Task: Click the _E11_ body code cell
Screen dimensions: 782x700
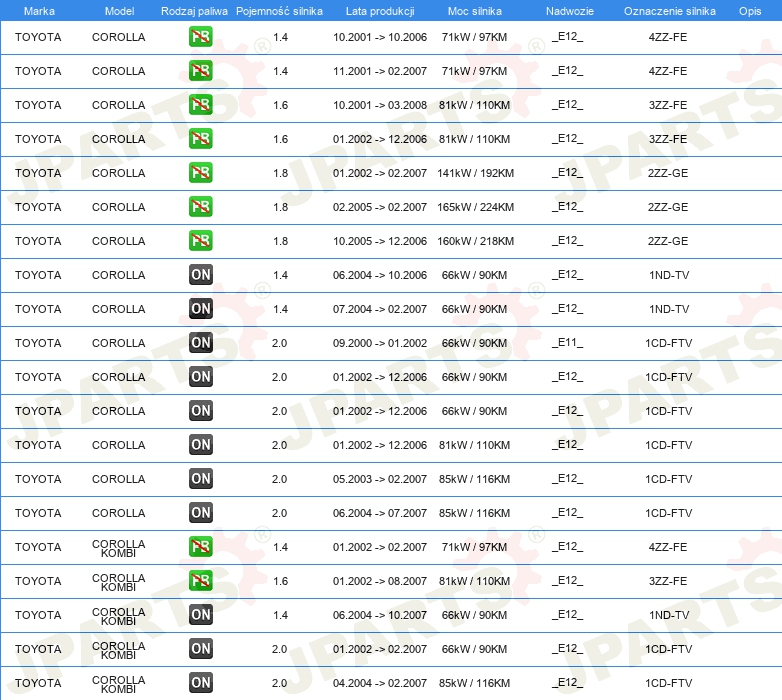Action: pyautogui.click(x=567, y=343)
